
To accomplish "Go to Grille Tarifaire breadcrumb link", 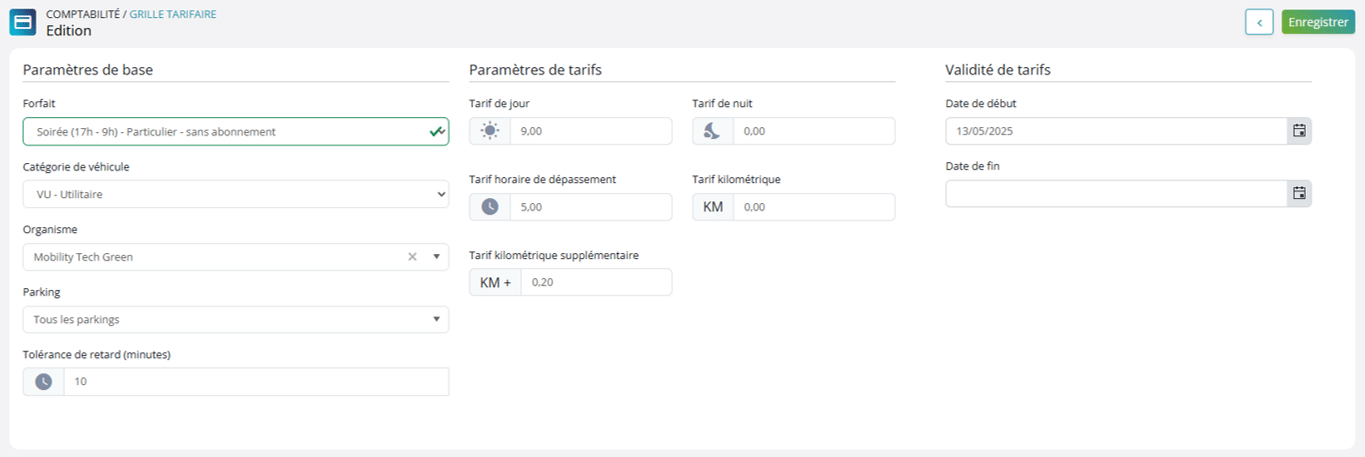I will click(x=173, y=14).
